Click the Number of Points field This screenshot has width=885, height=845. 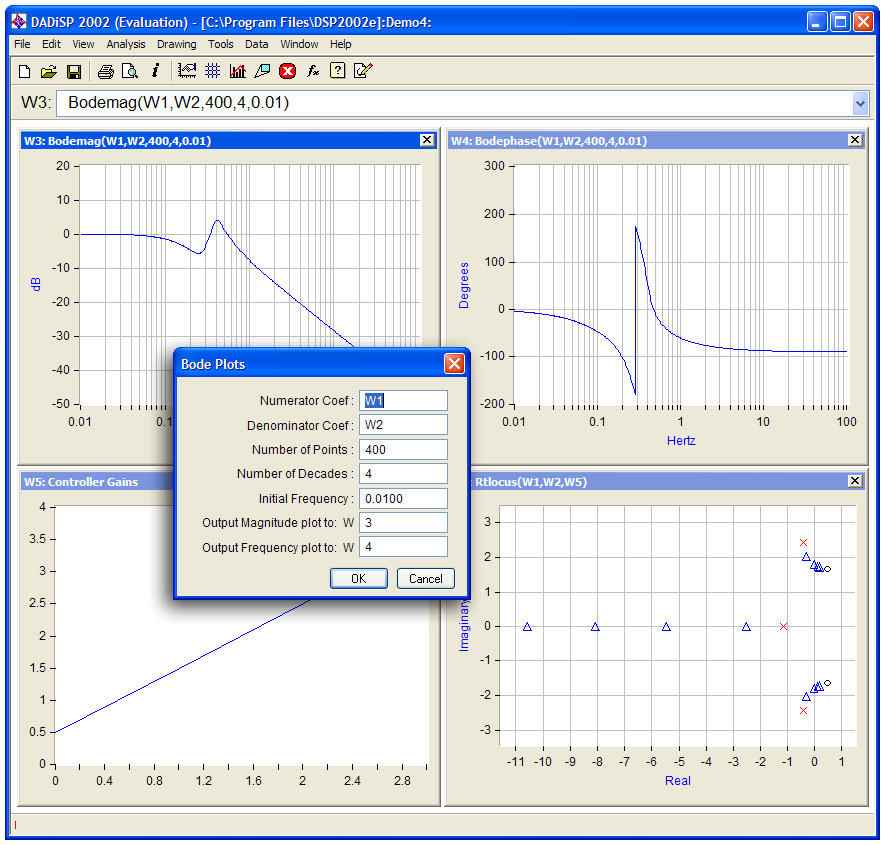pos(403,450)
